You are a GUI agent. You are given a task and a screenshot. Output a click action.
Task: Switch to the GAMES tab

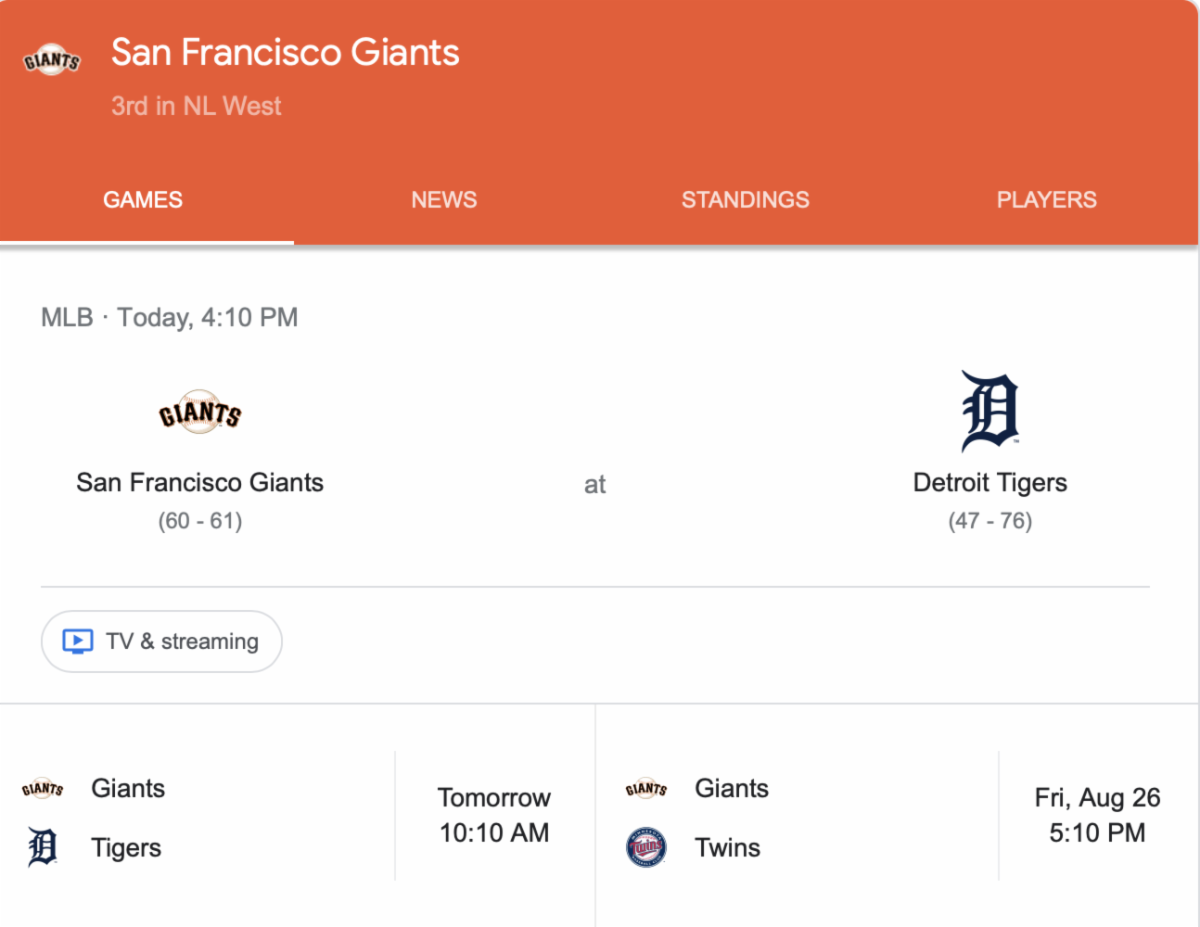coord(143,199)
